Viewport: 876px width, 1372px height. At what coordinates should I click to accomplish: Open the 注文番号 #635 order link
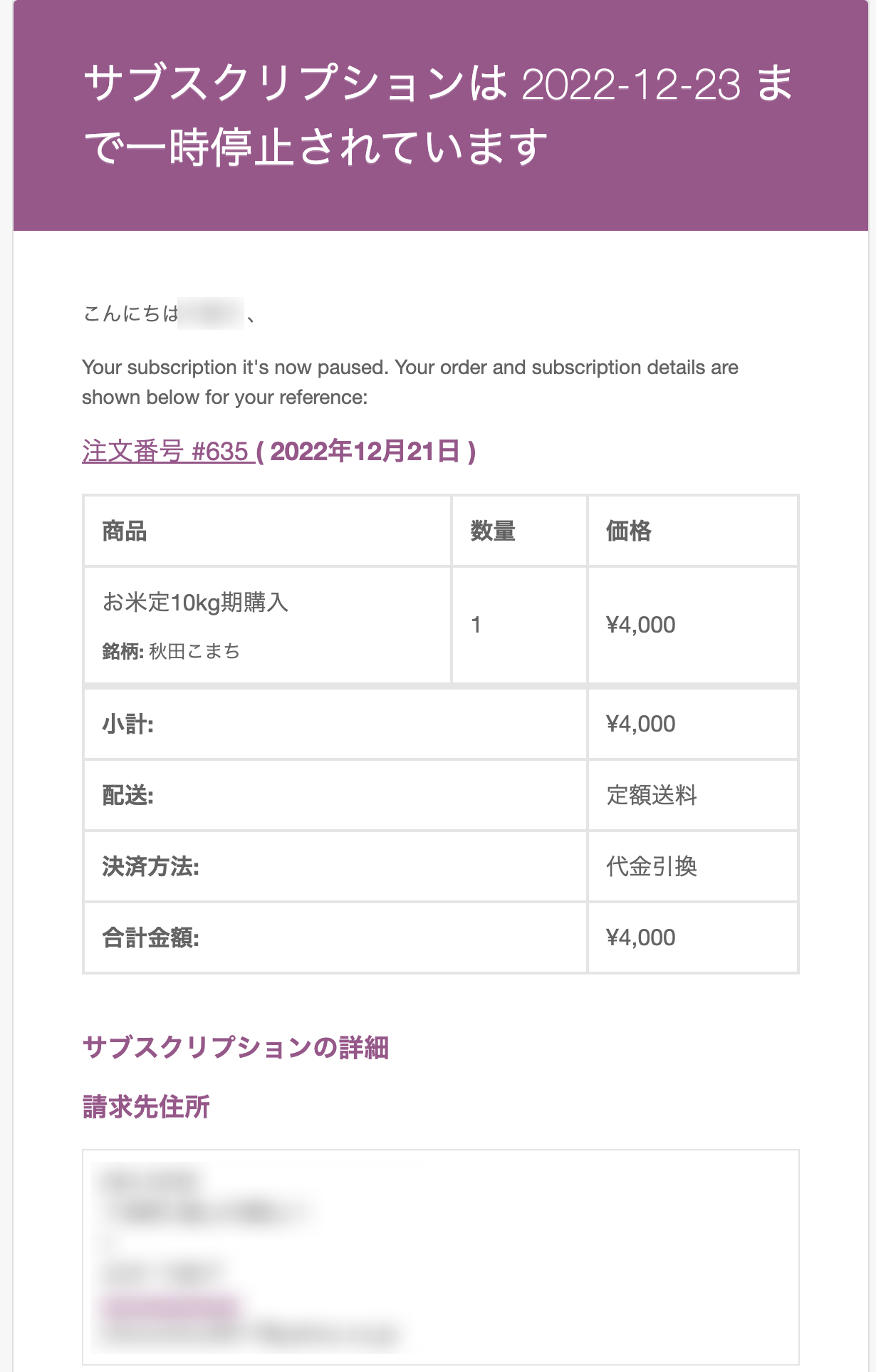click(168, 452)
